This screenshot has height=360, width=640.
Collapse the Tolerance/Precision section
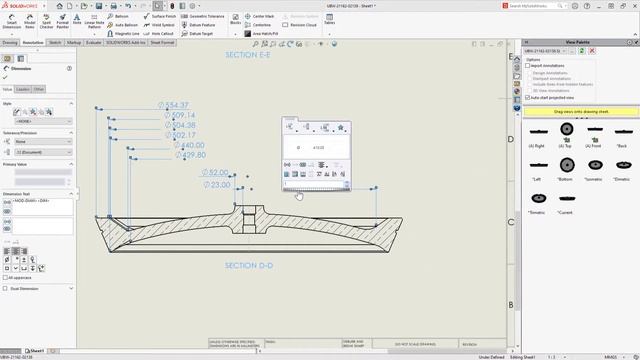click(x=71, y=133)
